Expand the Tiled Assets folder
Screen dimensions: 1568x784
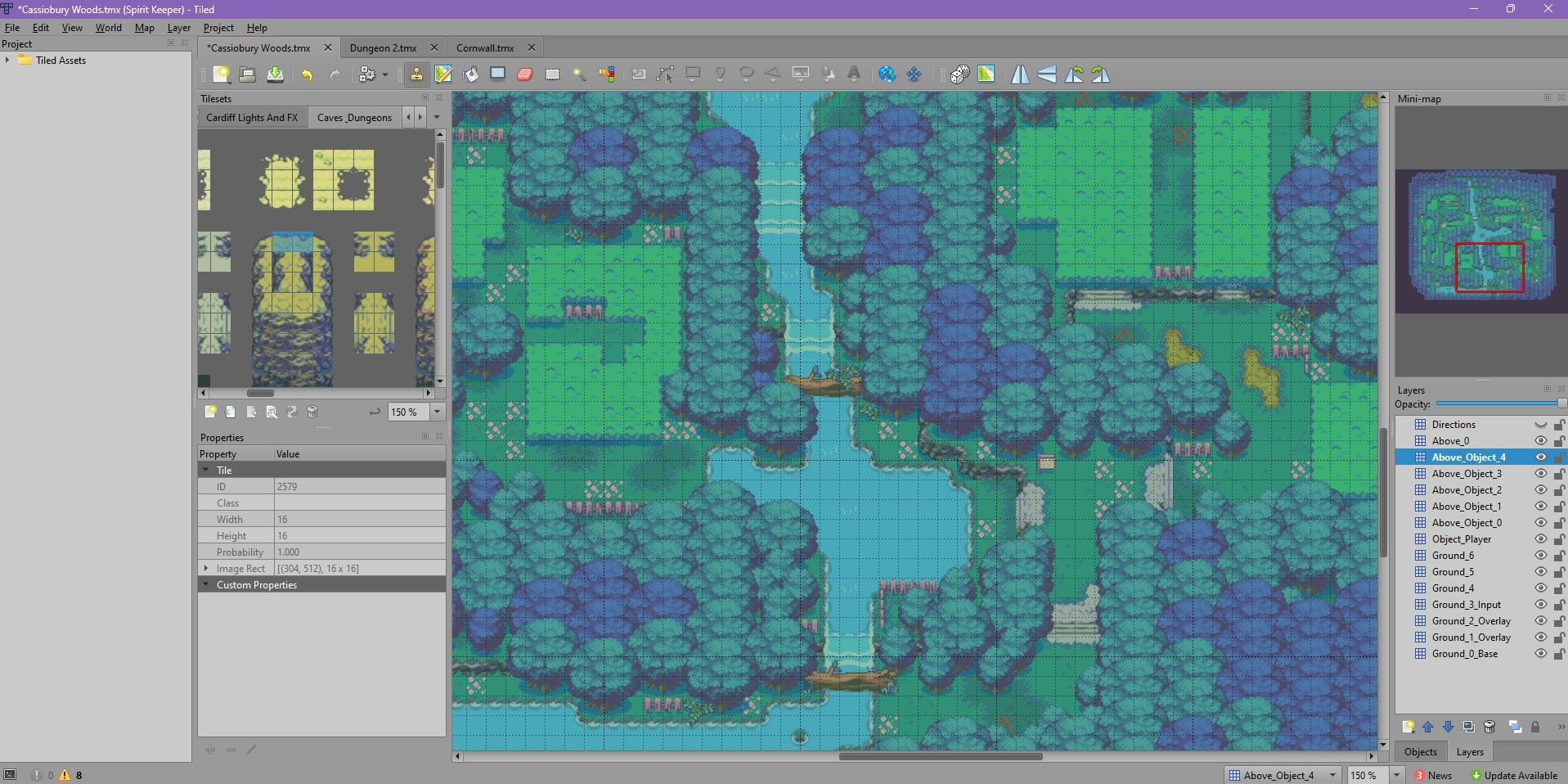click(x=7, y=60)
